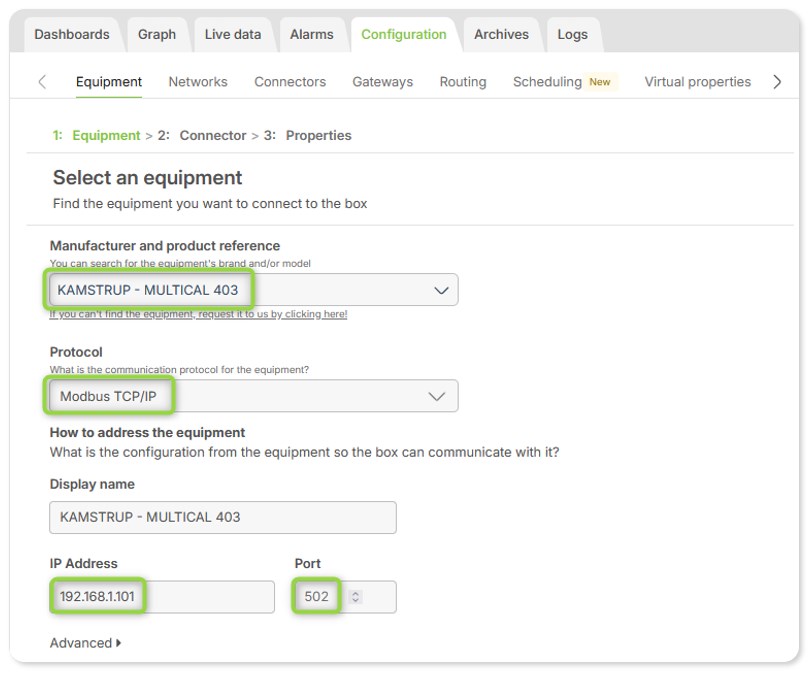811x678 pixels.
Task: Open the Manufacturer and product reference dropdown
Action: point(253,290)
